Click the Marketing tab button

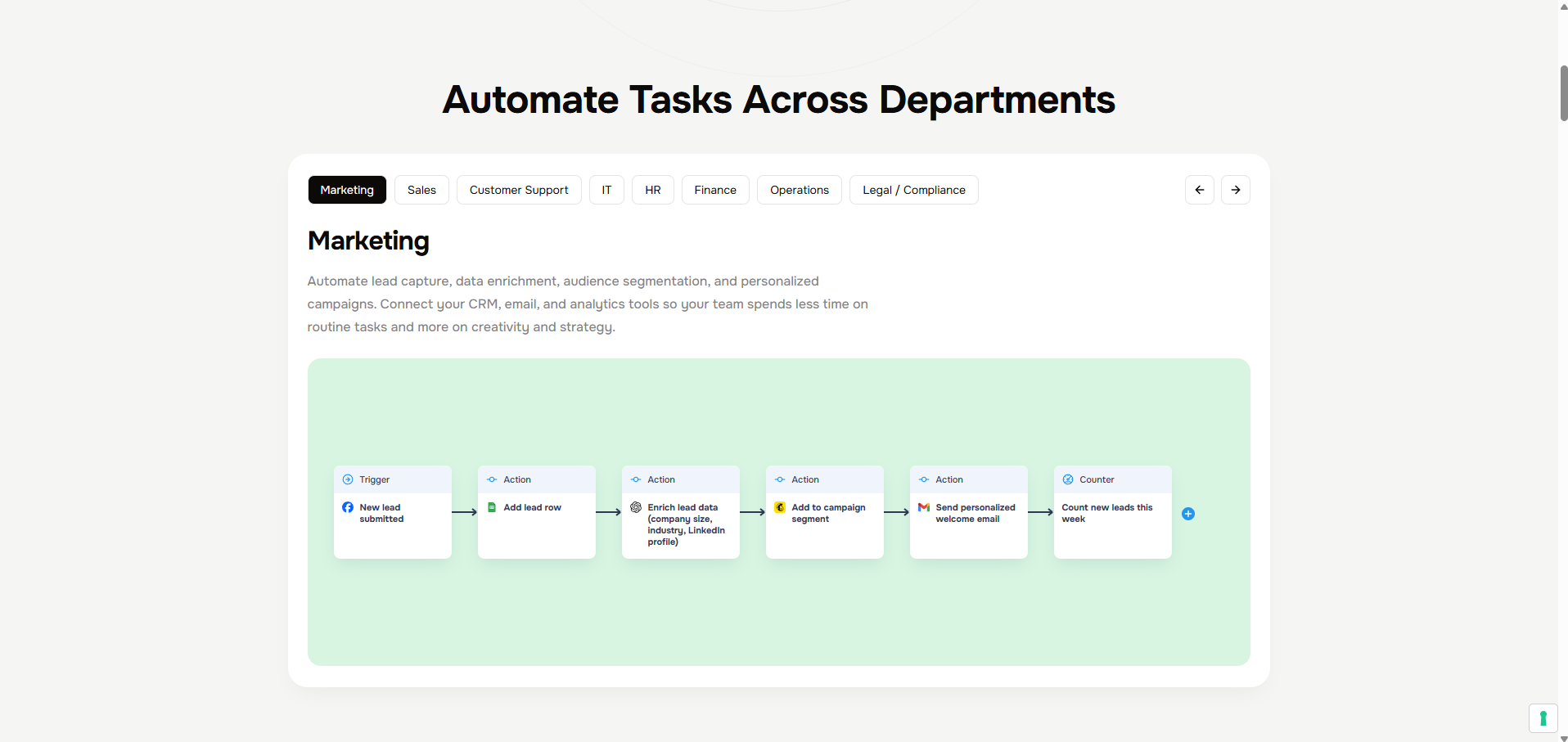347,190
